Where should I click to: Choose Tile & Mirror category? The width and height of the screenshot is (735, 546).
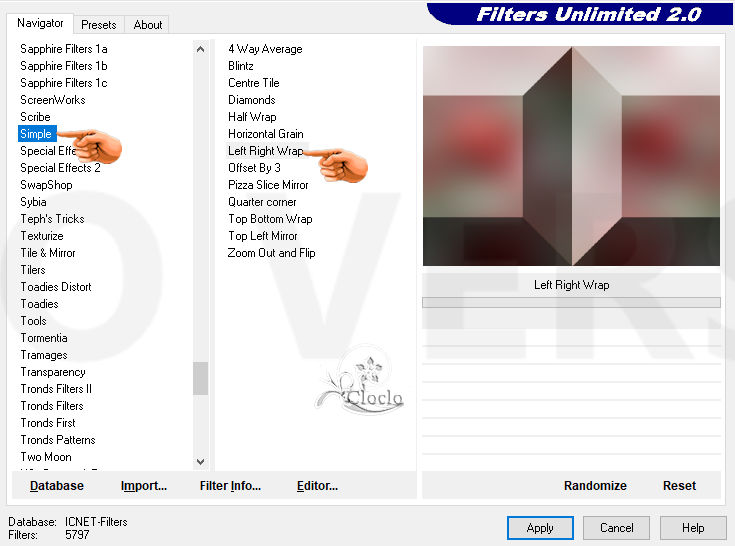48,253
